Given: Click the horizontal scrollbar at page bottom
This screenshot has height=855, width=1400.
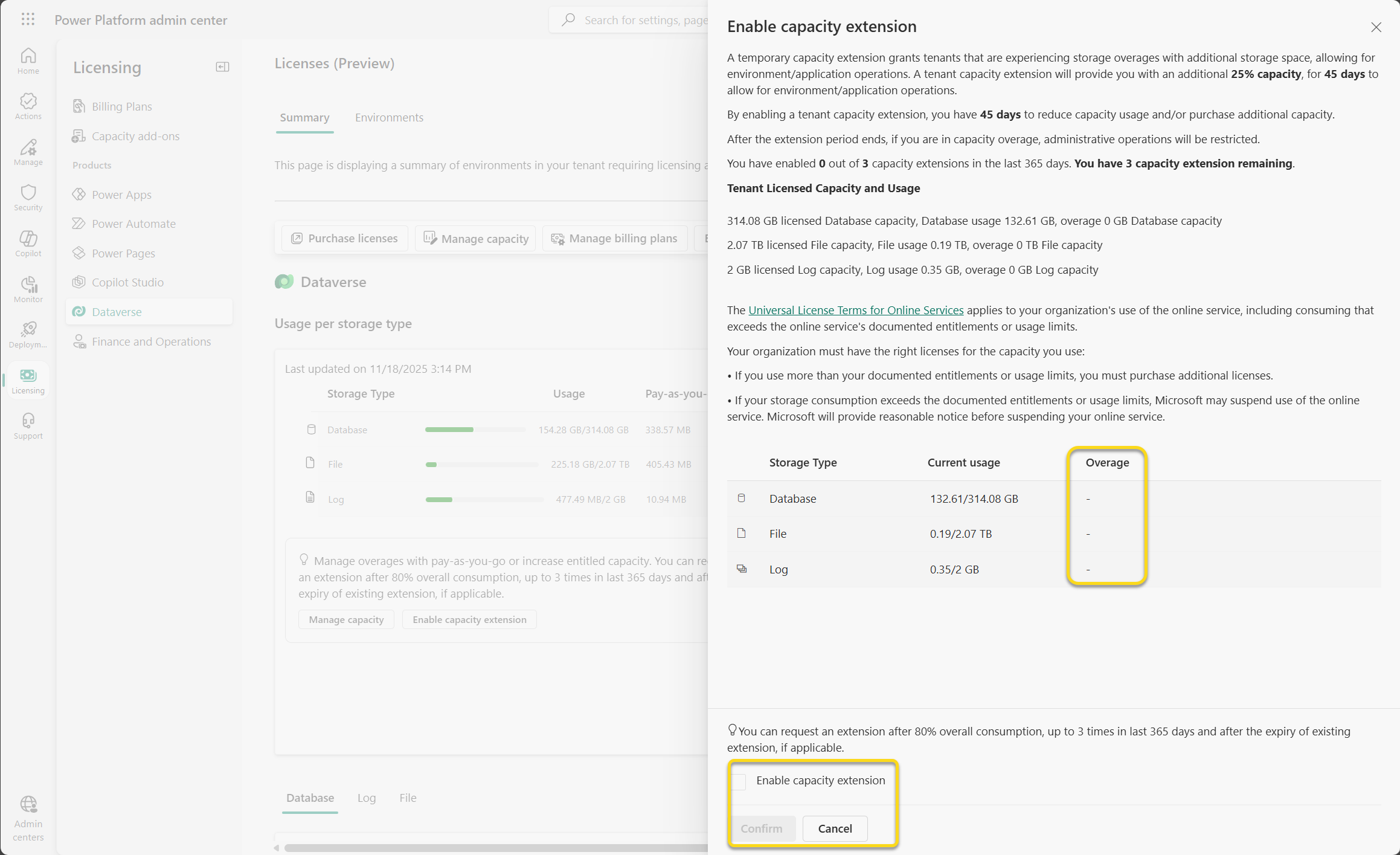Looking at the screenshot, I should click(495, 848).
